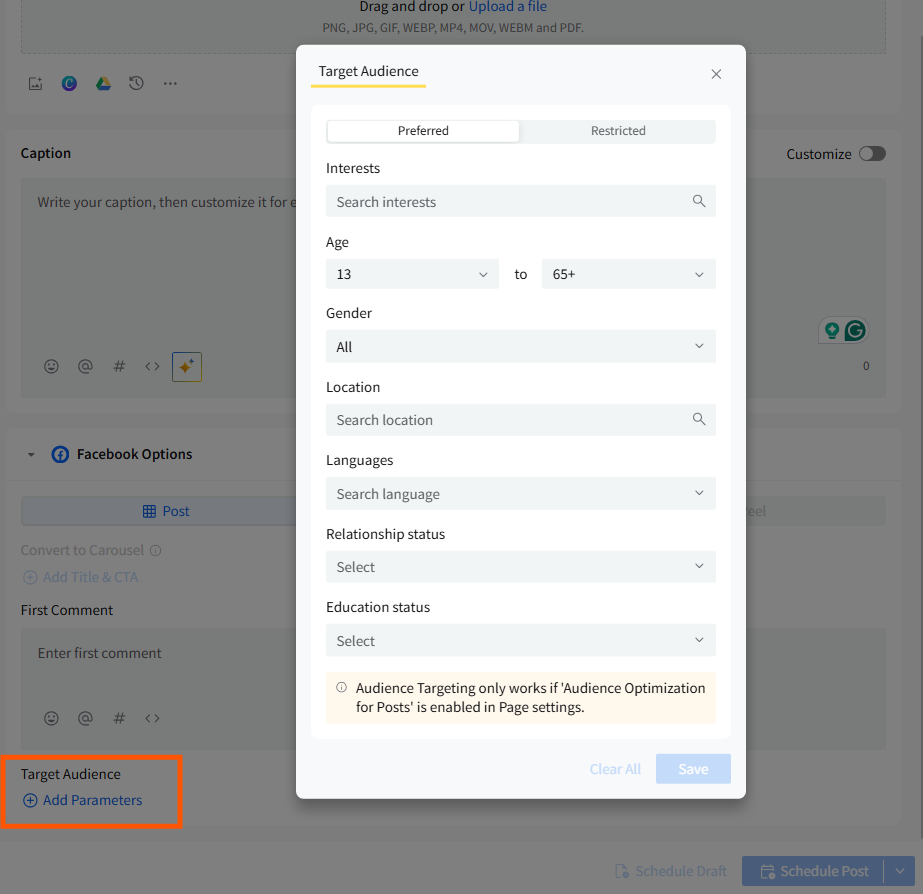Click the search icon in Interests field
Screen dimensions: 923x894
point(699,201)
